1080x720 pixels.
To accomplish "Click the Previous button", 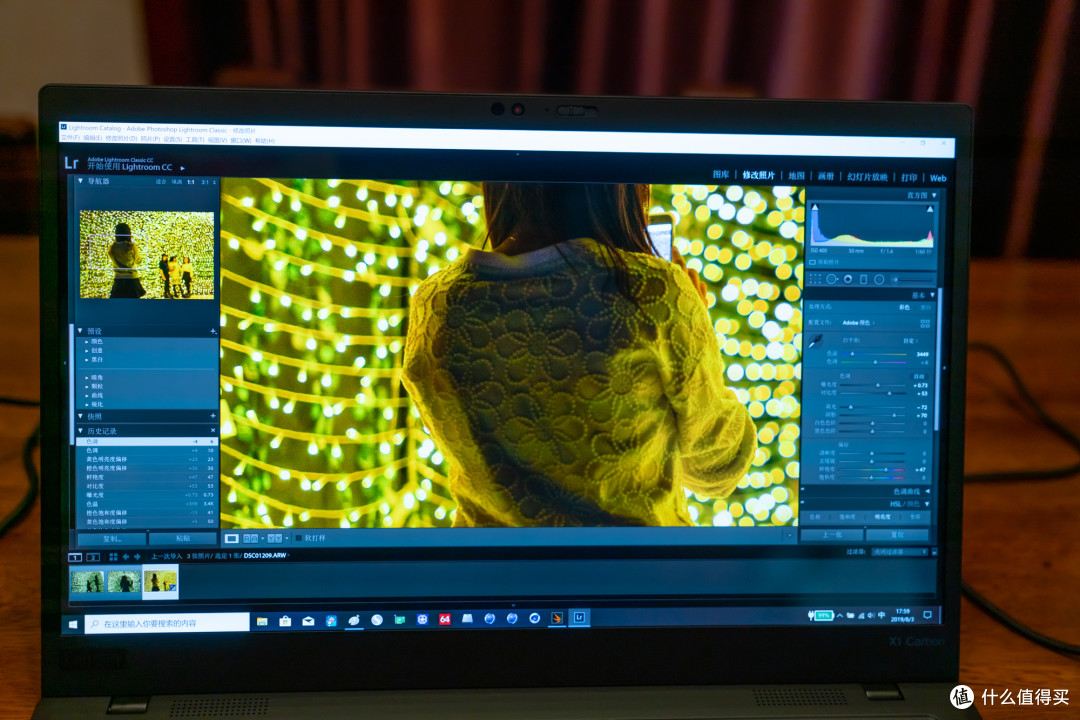I will coord(832,535).
